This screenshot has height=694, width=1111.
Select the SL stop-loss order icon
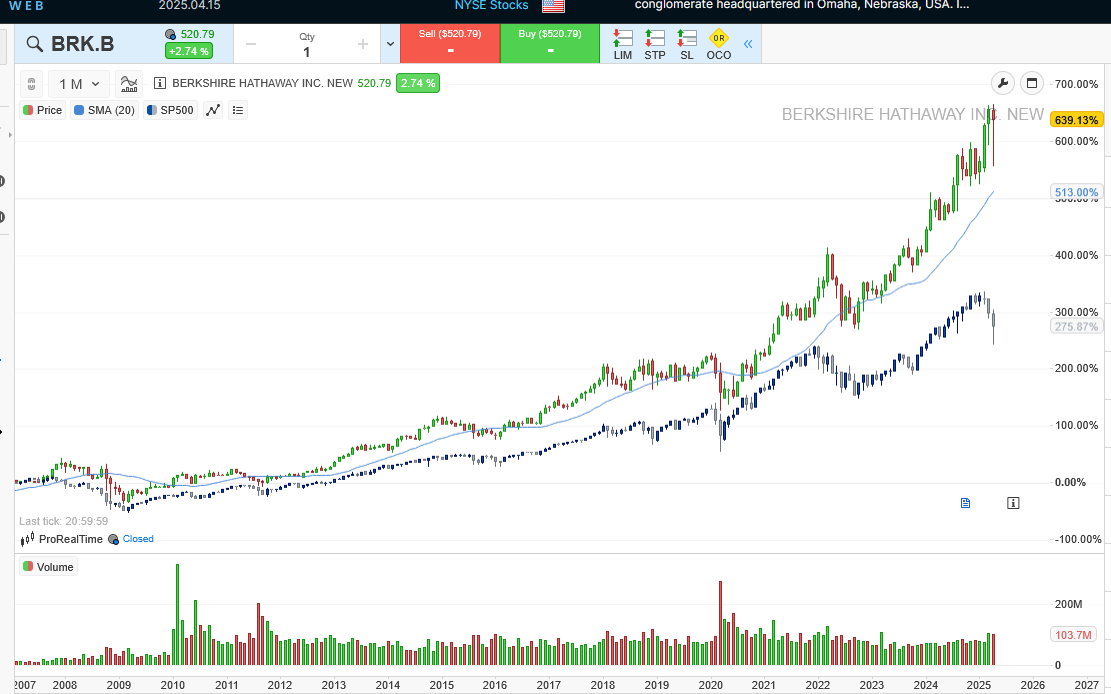point(687,44)
